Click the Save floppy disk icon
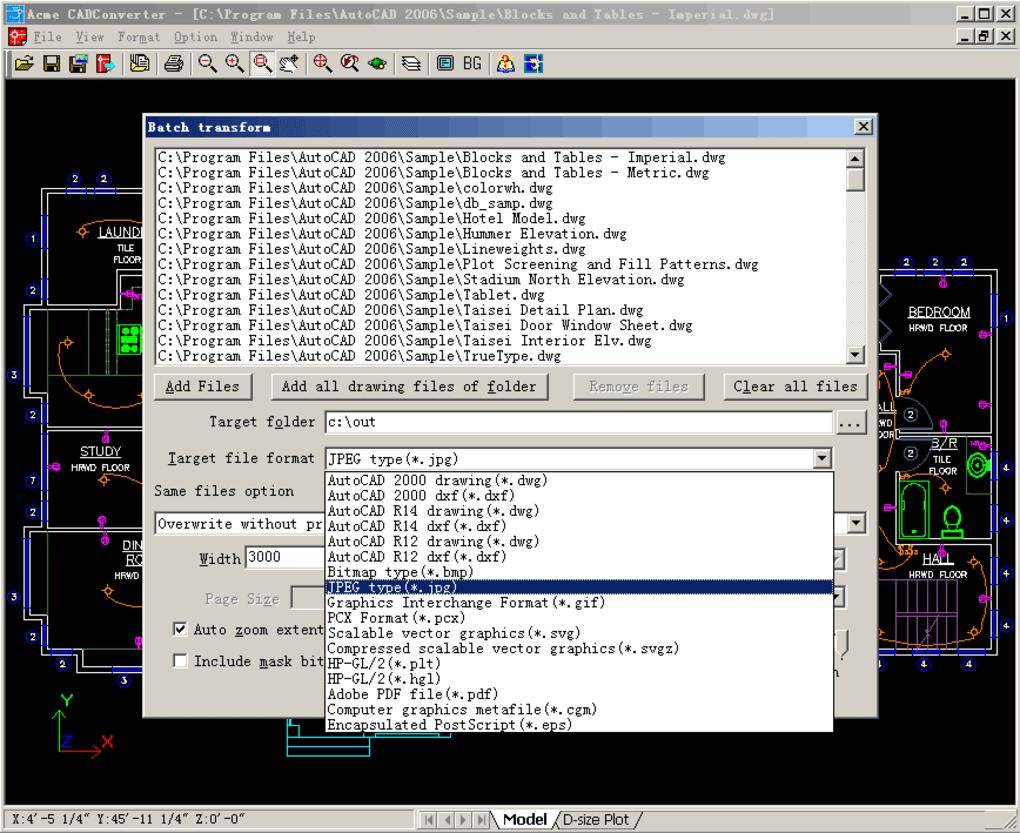 coord(49,63)
